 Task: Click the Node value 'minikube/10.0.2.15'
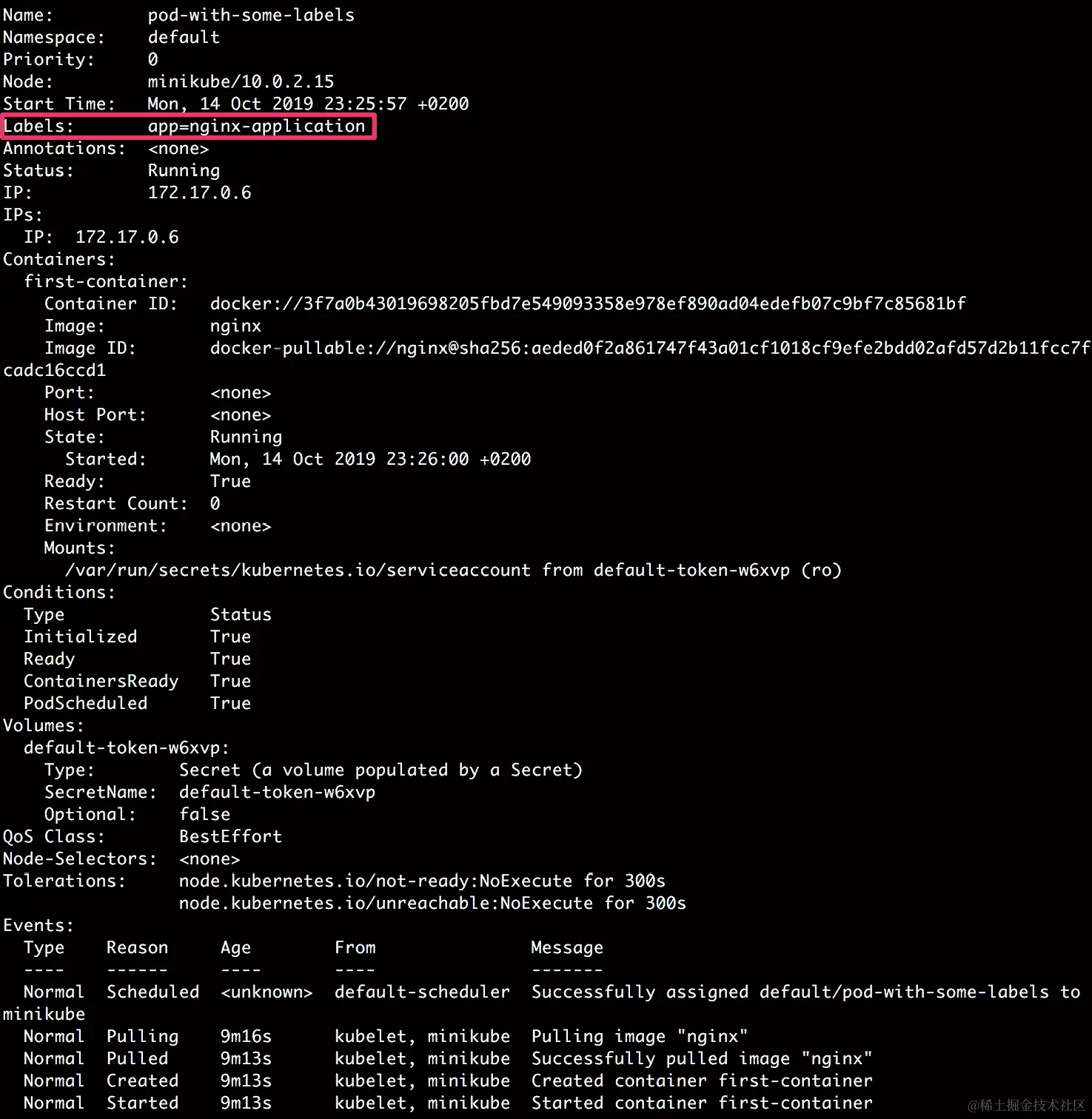(241, 81)
